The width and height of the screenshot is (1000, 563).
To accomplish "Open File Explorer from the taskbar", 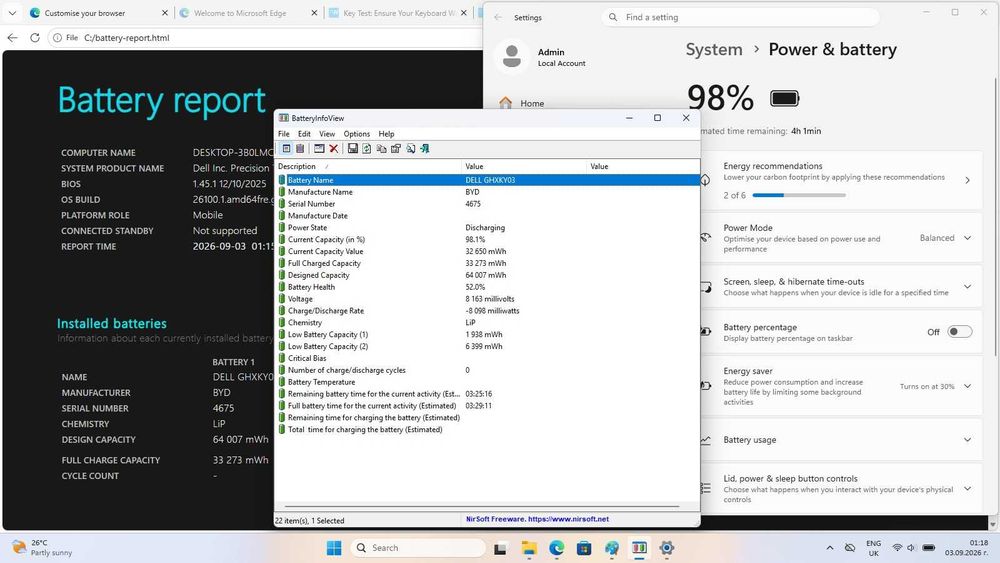I will tap(529, 548).
